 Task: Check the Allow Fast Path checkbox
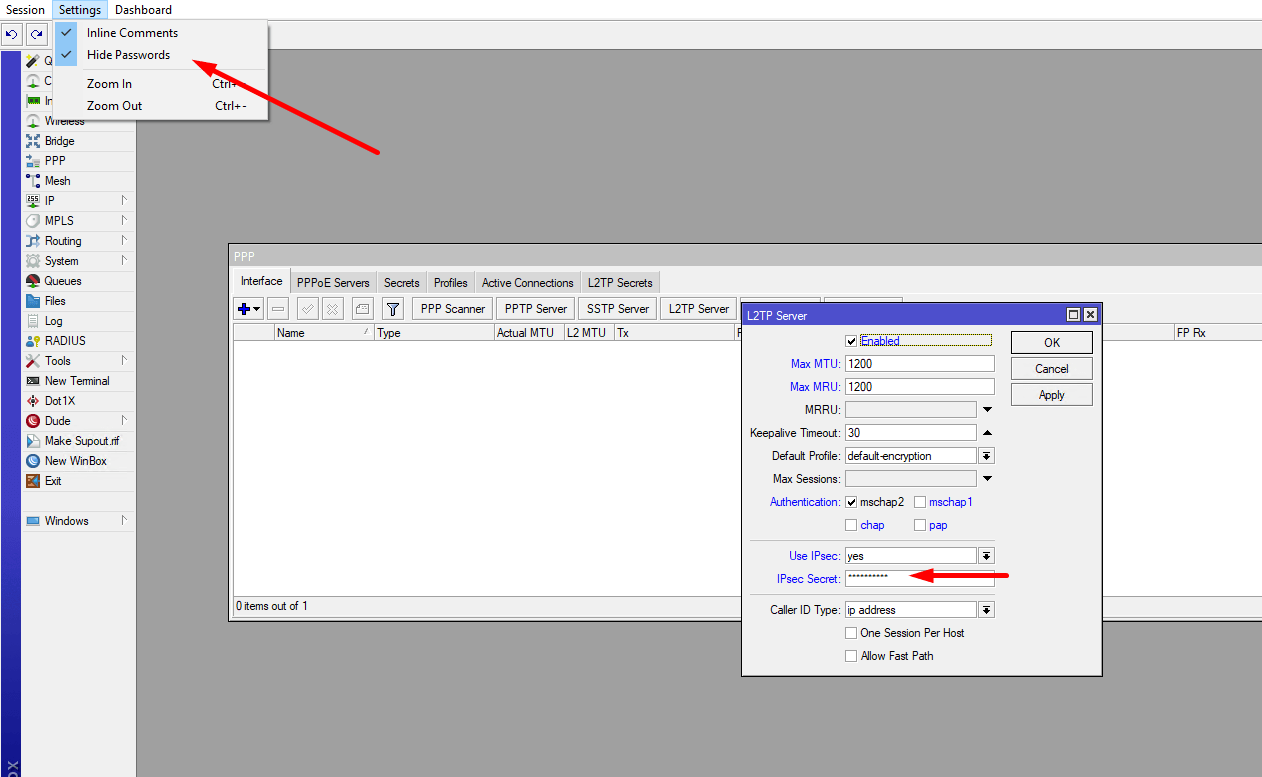click(851, 656)
